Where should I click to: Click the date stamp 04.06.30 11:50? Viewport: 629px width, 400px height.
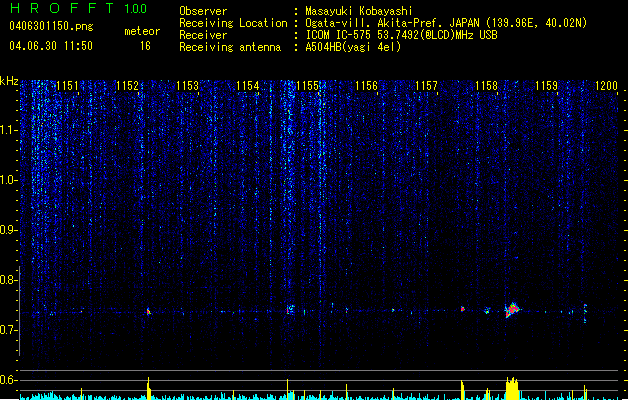51,46
